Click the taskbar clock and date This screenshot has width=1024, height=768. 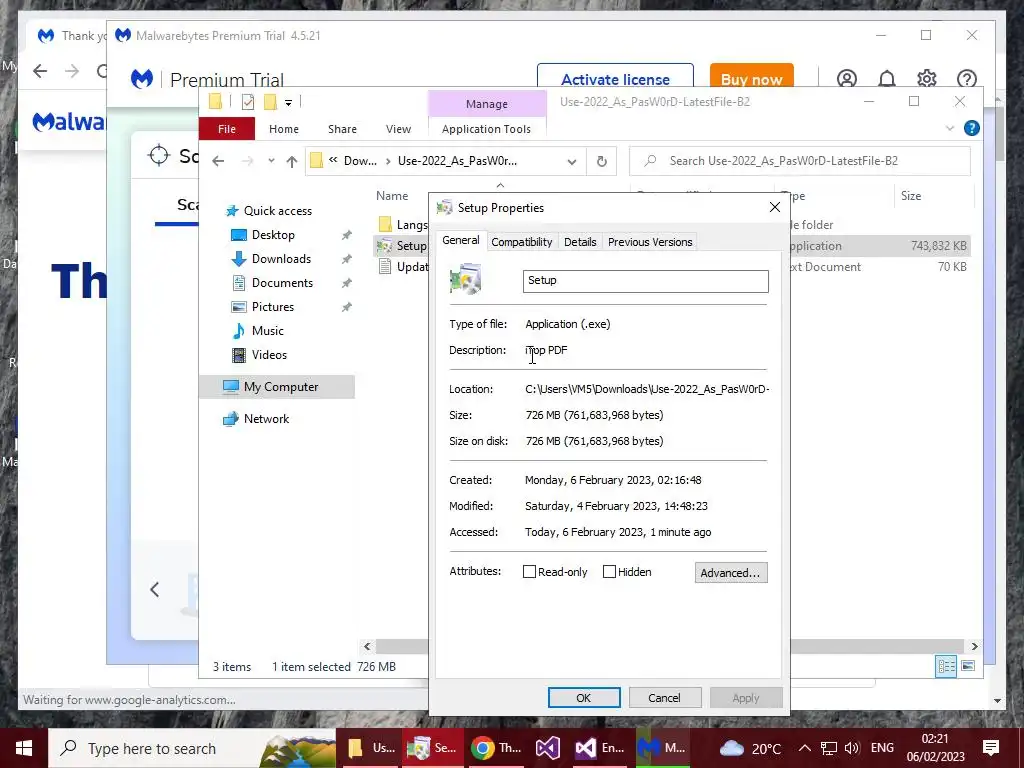coord(935,748)
